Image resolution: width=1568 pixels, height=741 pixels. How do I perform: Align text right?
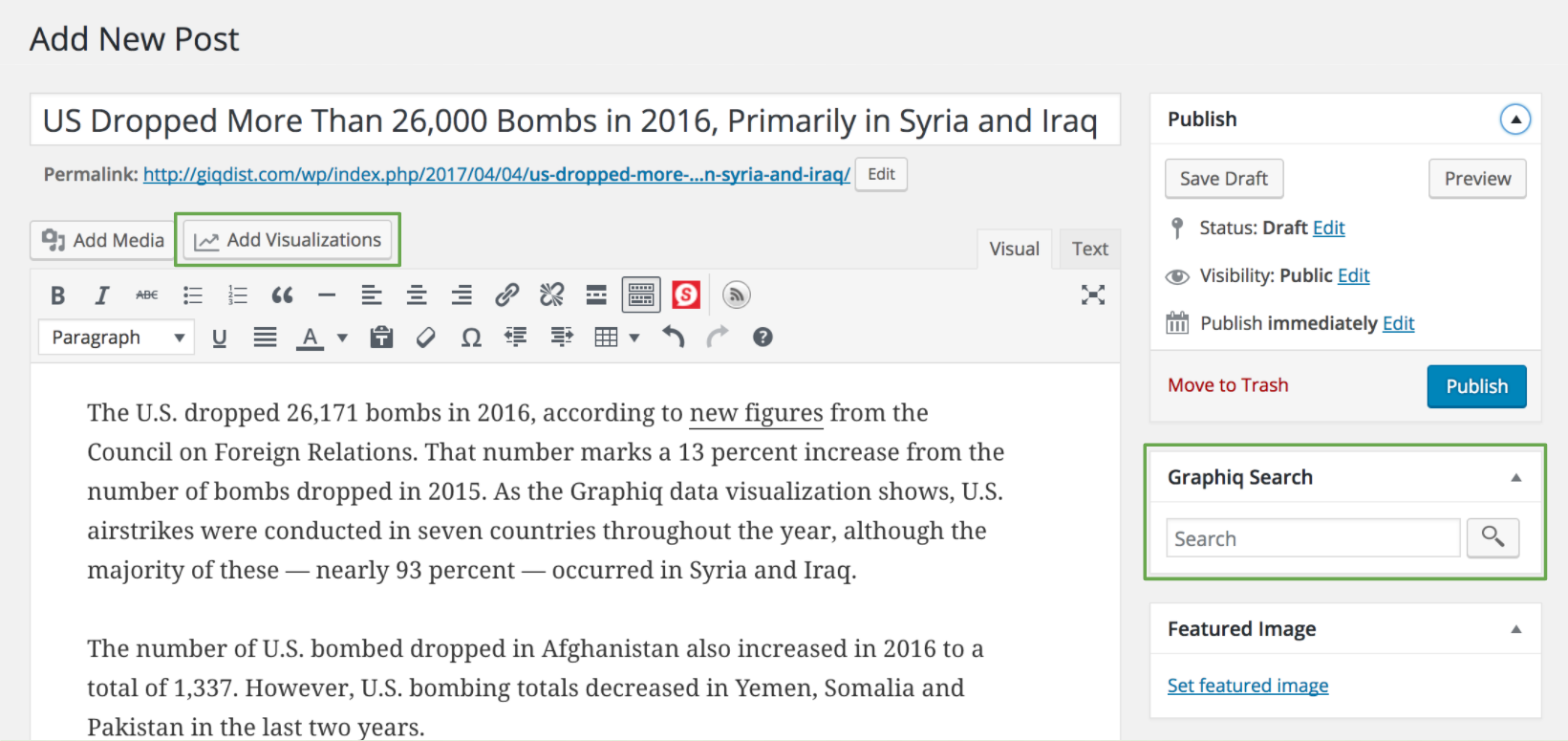(x=462, y=295)
